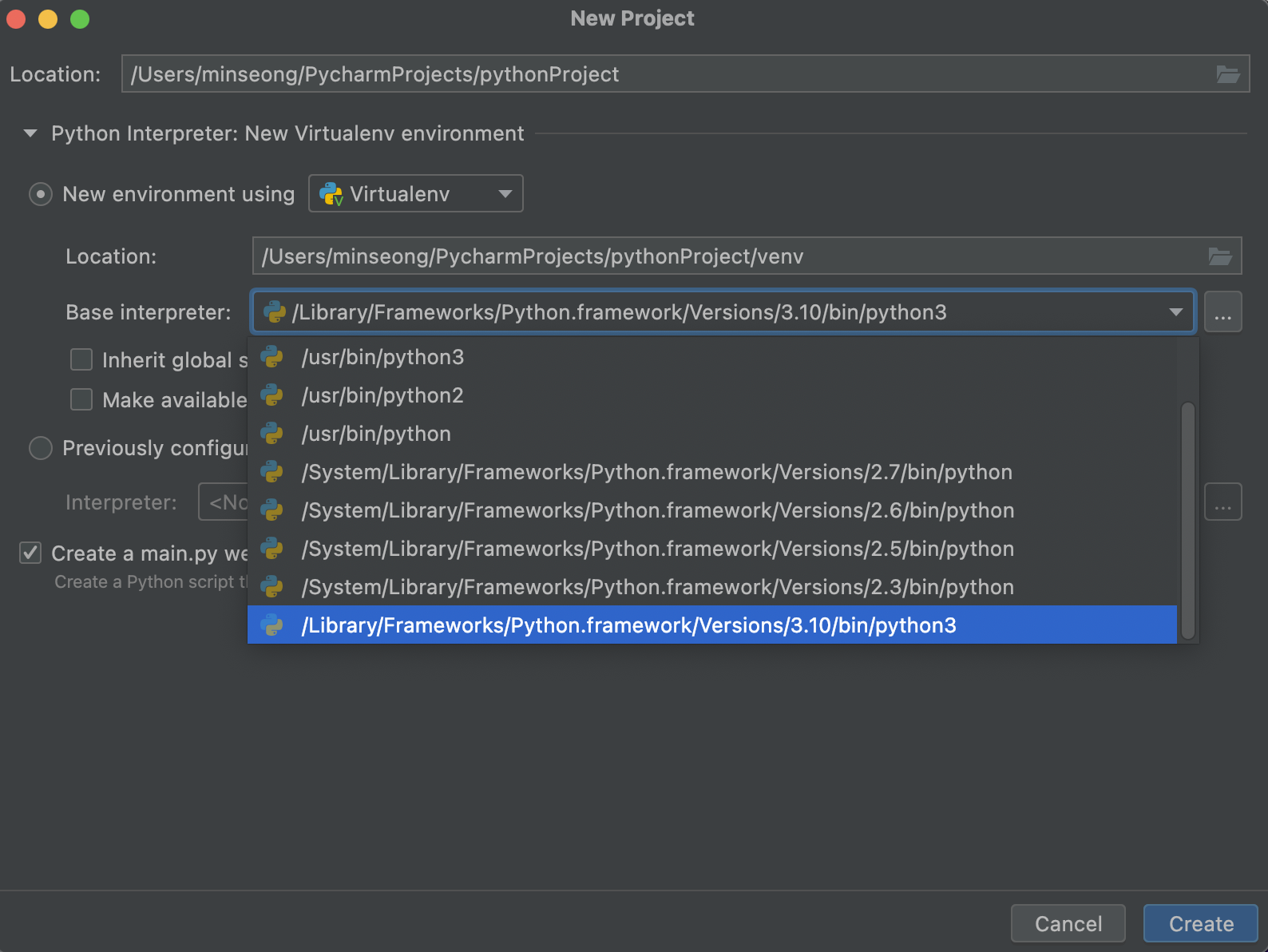The image size is (1268, 952).
Task: Enable Make available to all projects checkbox
Action: (81, 399)
